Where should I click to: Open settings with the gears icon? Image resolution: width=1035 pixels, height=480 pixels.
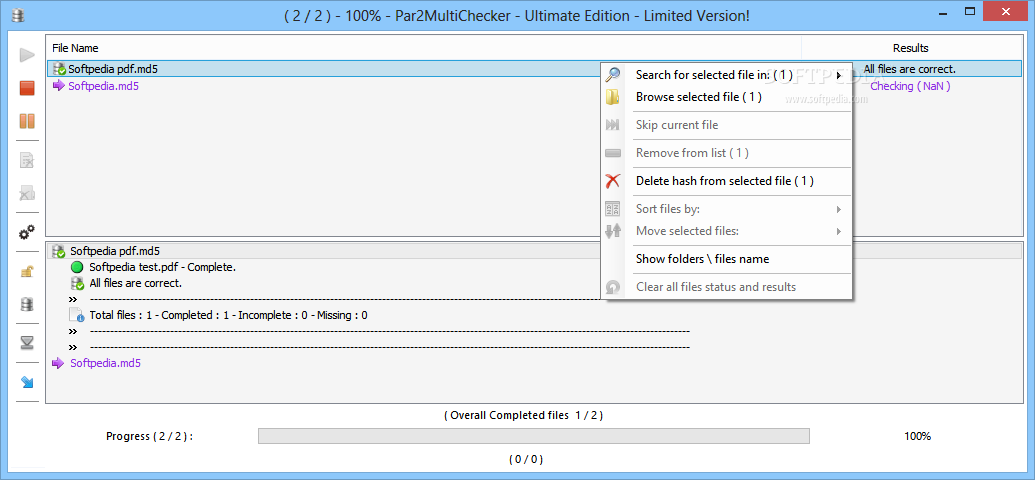(27, 232)
